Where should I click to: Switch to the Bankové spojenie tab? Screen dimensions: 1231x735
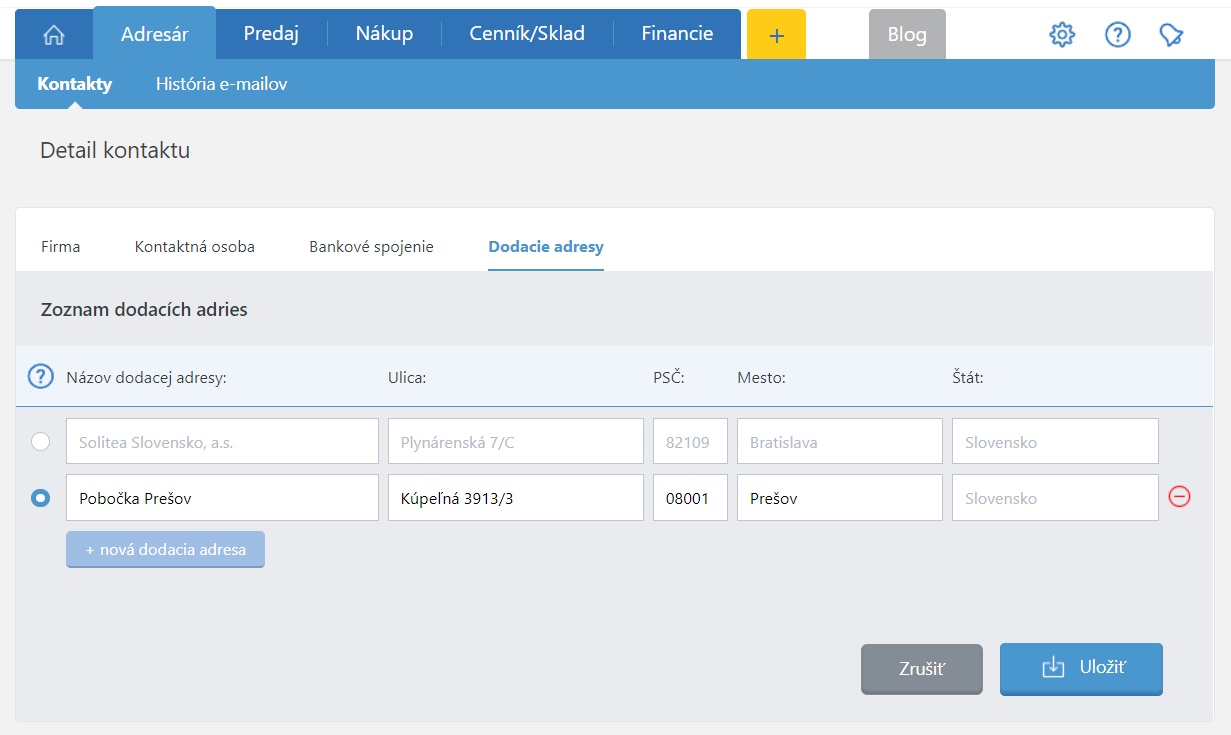click(371, 246)
